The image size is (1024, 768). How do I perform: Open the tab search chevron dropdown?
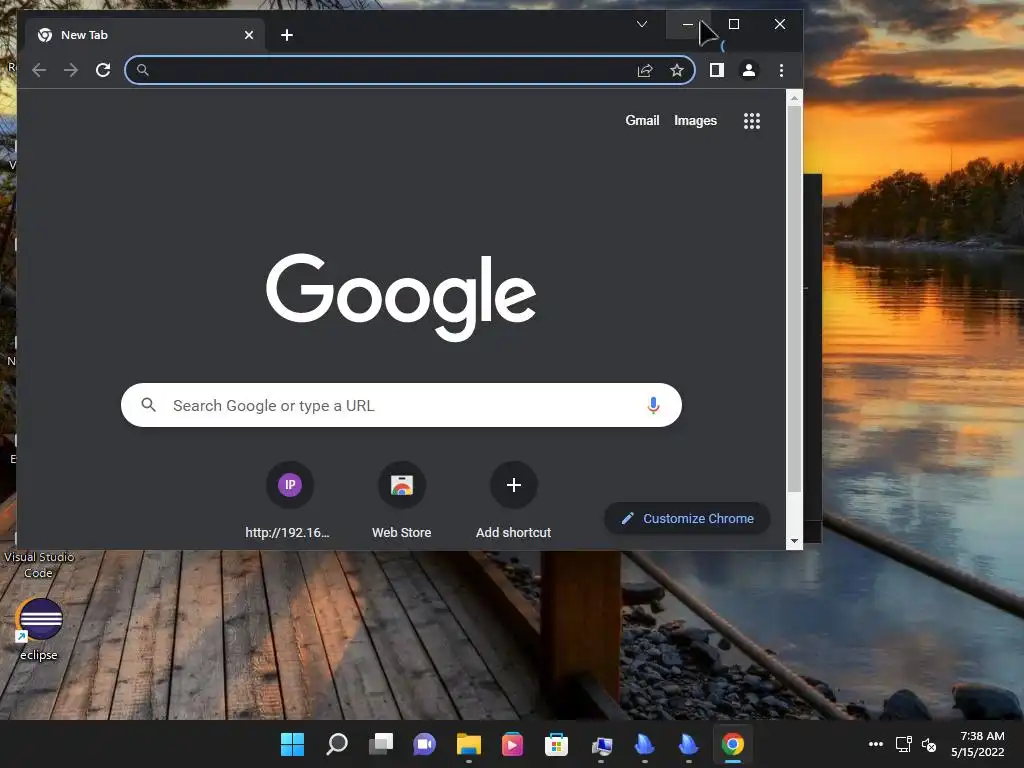pyautogui.click(x=642, y=24)
